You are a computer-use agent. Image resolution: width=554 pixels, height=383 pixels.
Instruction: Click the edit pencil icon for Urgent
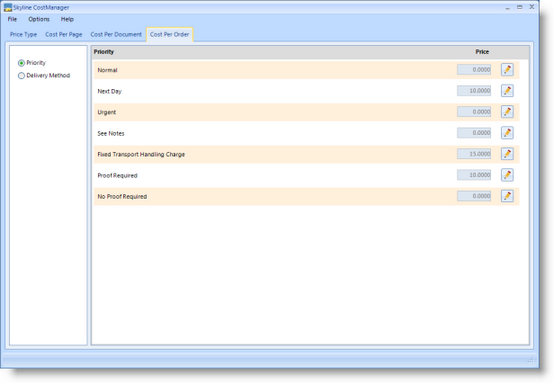point(507,112)
